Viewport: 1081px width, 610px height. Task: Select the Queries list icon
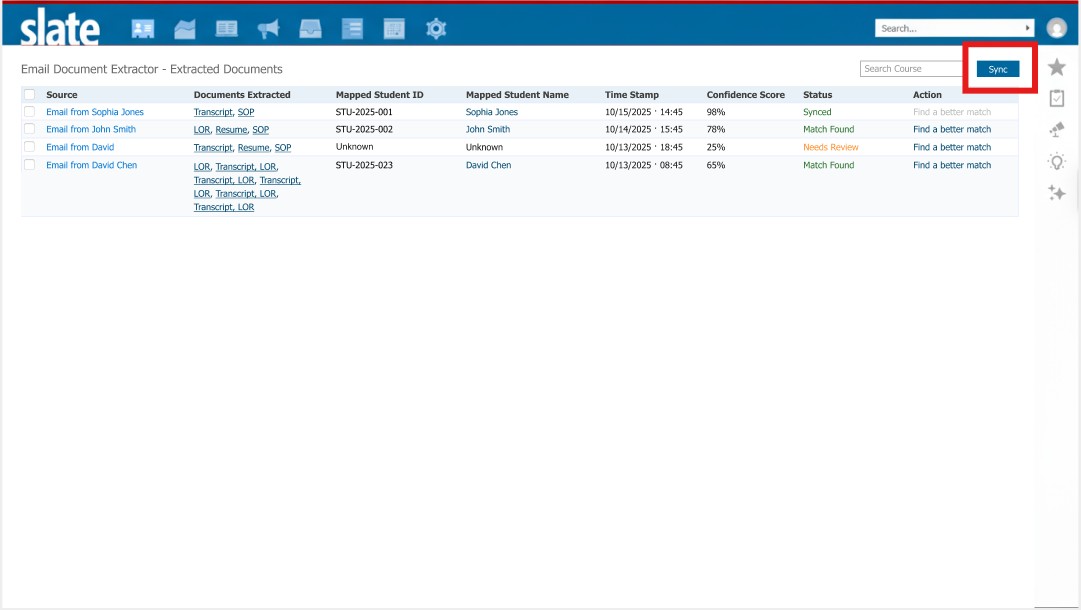tap(352, 28)
